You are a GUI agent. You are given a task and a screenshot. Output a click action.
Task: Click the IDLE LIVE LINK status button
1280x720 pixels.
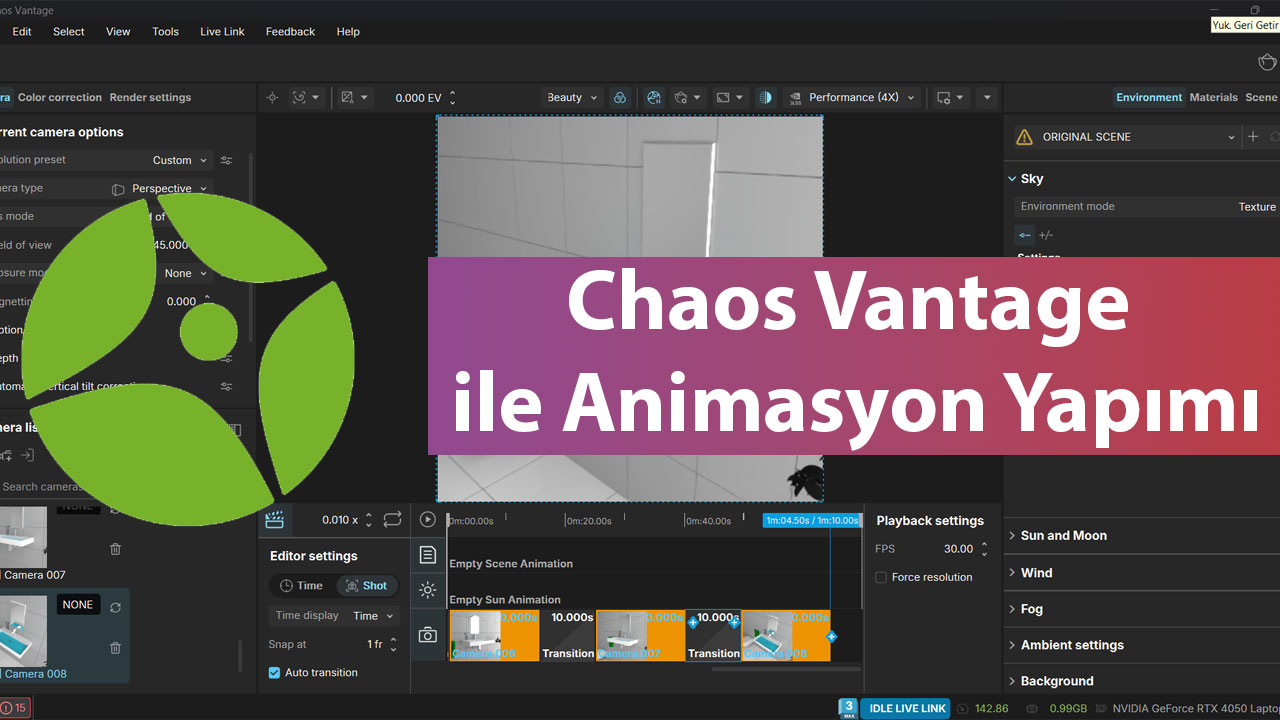[x=907, y=708]
